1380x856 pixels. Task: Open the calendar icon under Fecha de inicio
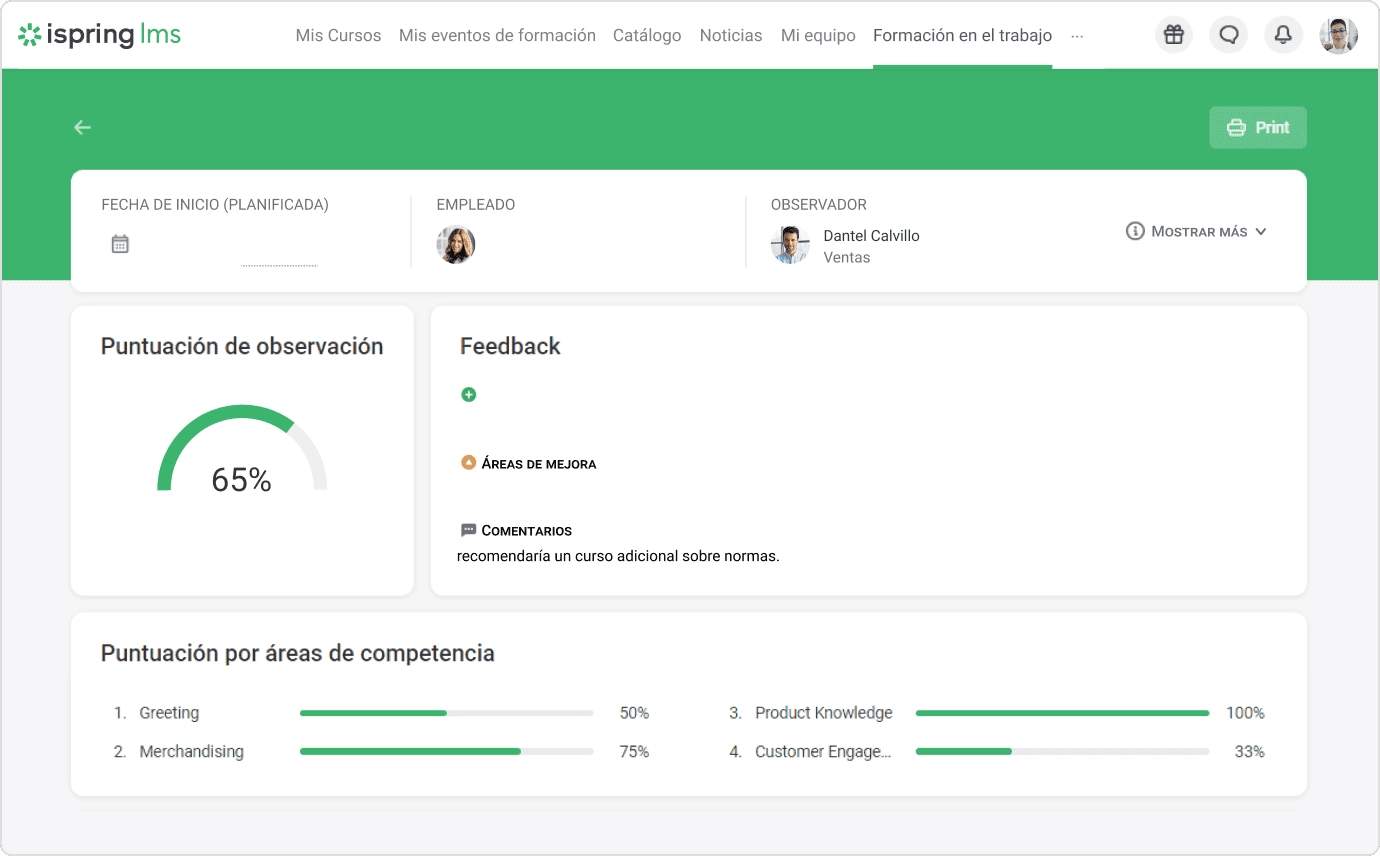(x=120, y=243)
